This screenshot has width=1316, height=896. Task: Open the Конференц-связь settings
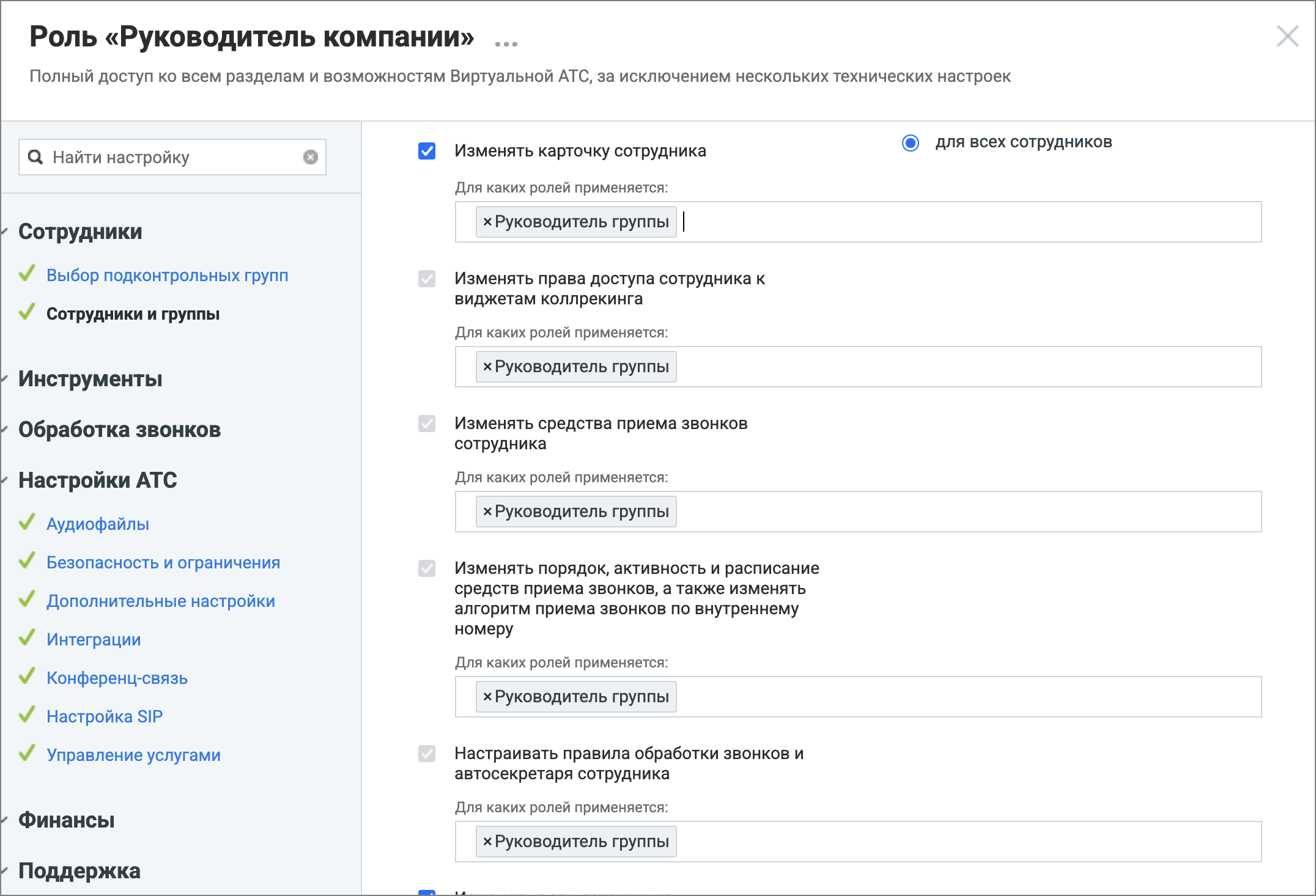[x=117, y=678]
